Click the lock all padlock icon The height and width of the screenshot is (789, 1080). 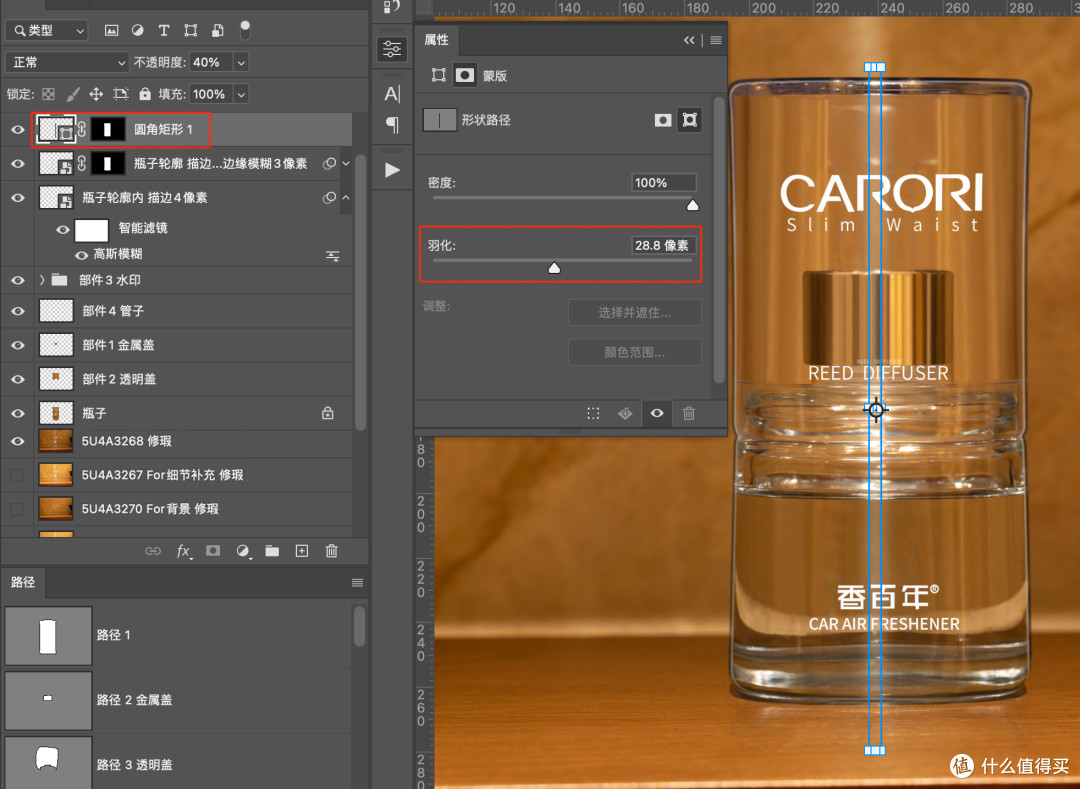tap(145, 94)
